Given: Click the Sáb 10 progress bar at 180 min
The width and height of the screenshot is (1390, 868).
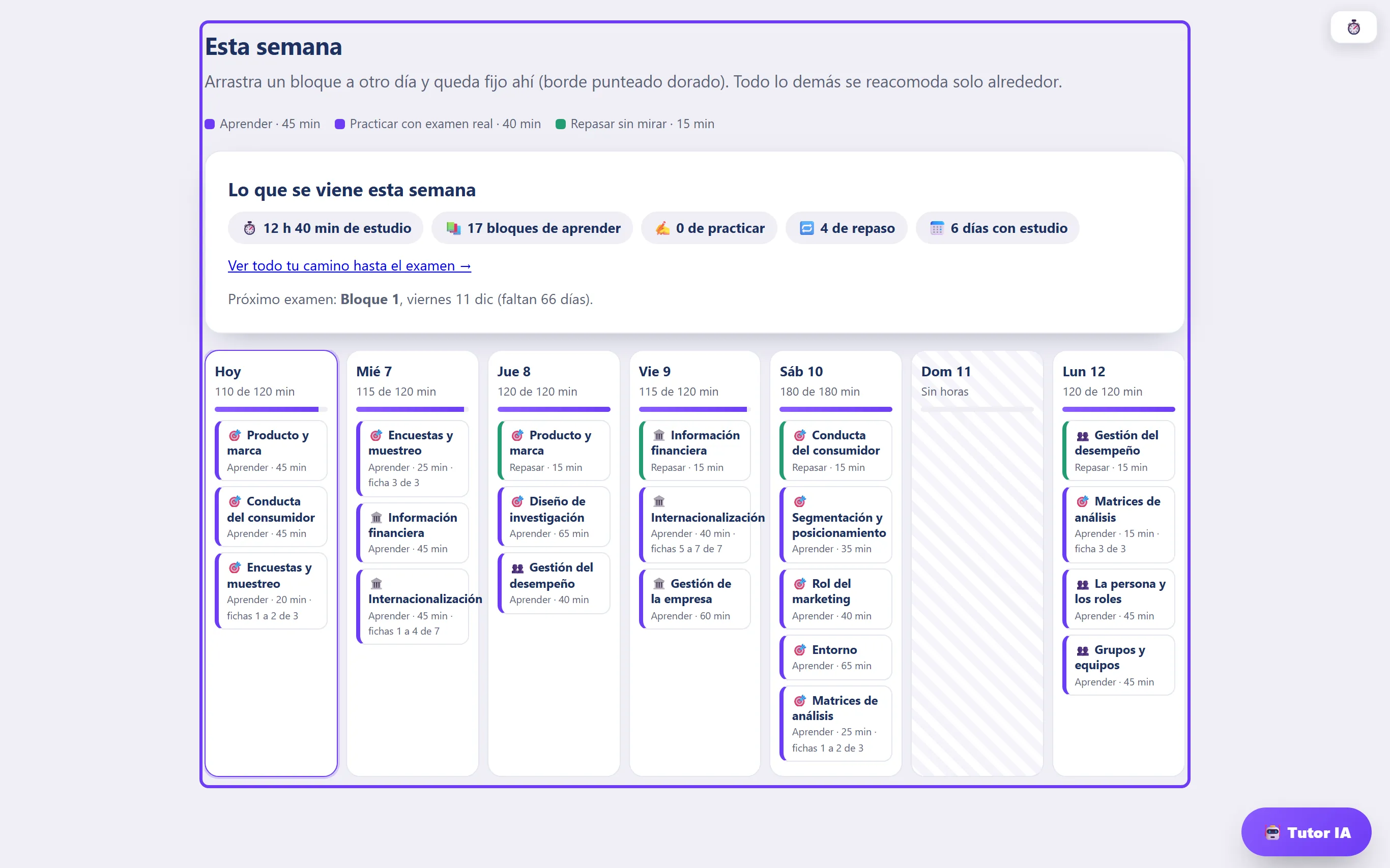Looking at the screenshot, I should click(x=836, y=409).
